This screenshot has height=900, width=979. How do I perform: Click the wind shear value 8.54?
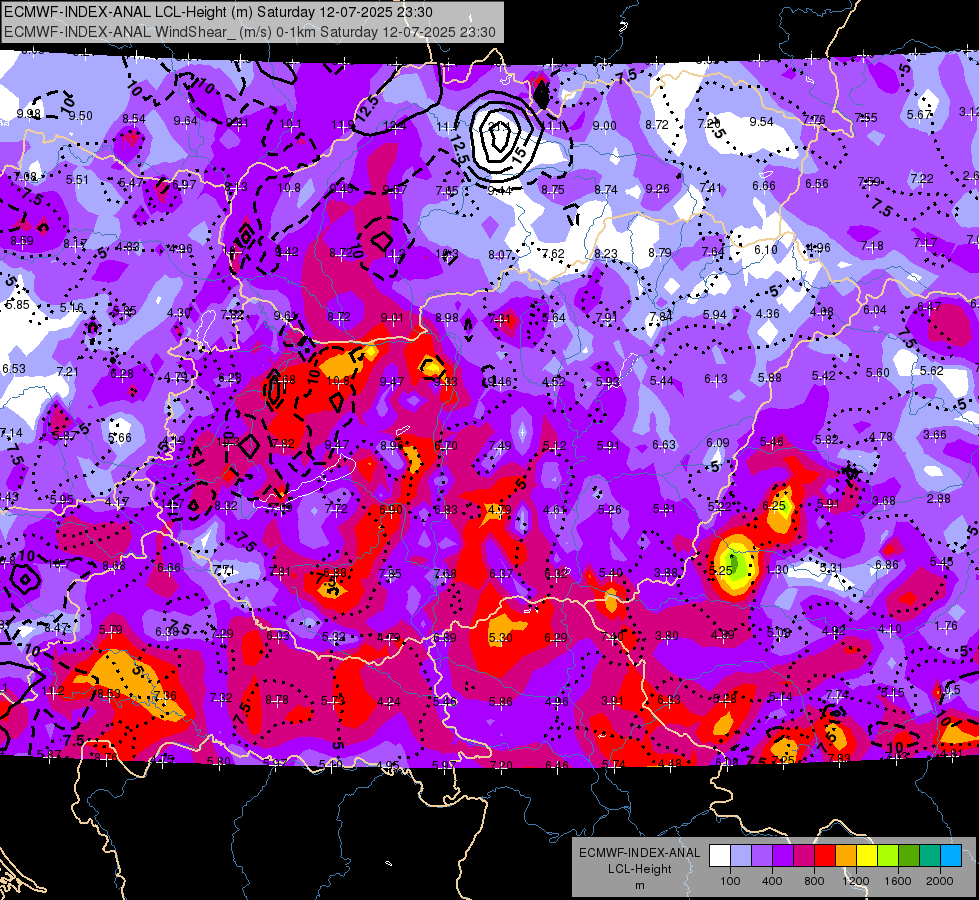click(x=134, y=118)
